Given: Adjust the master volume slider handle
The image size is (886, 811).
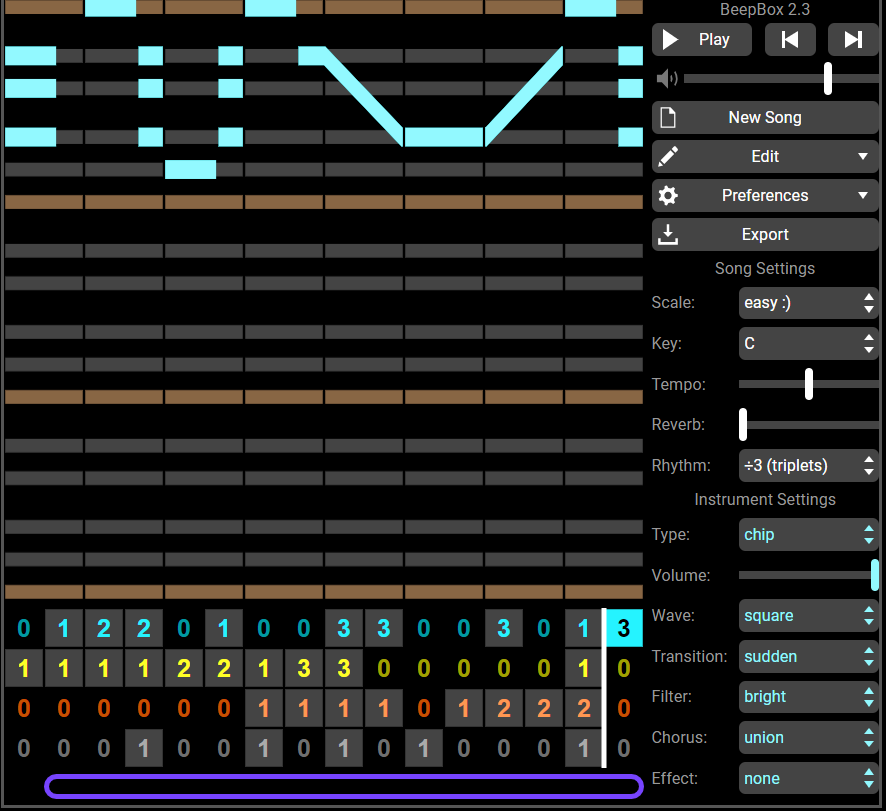Looking at the screenshot, I should [x=828, y=79].
